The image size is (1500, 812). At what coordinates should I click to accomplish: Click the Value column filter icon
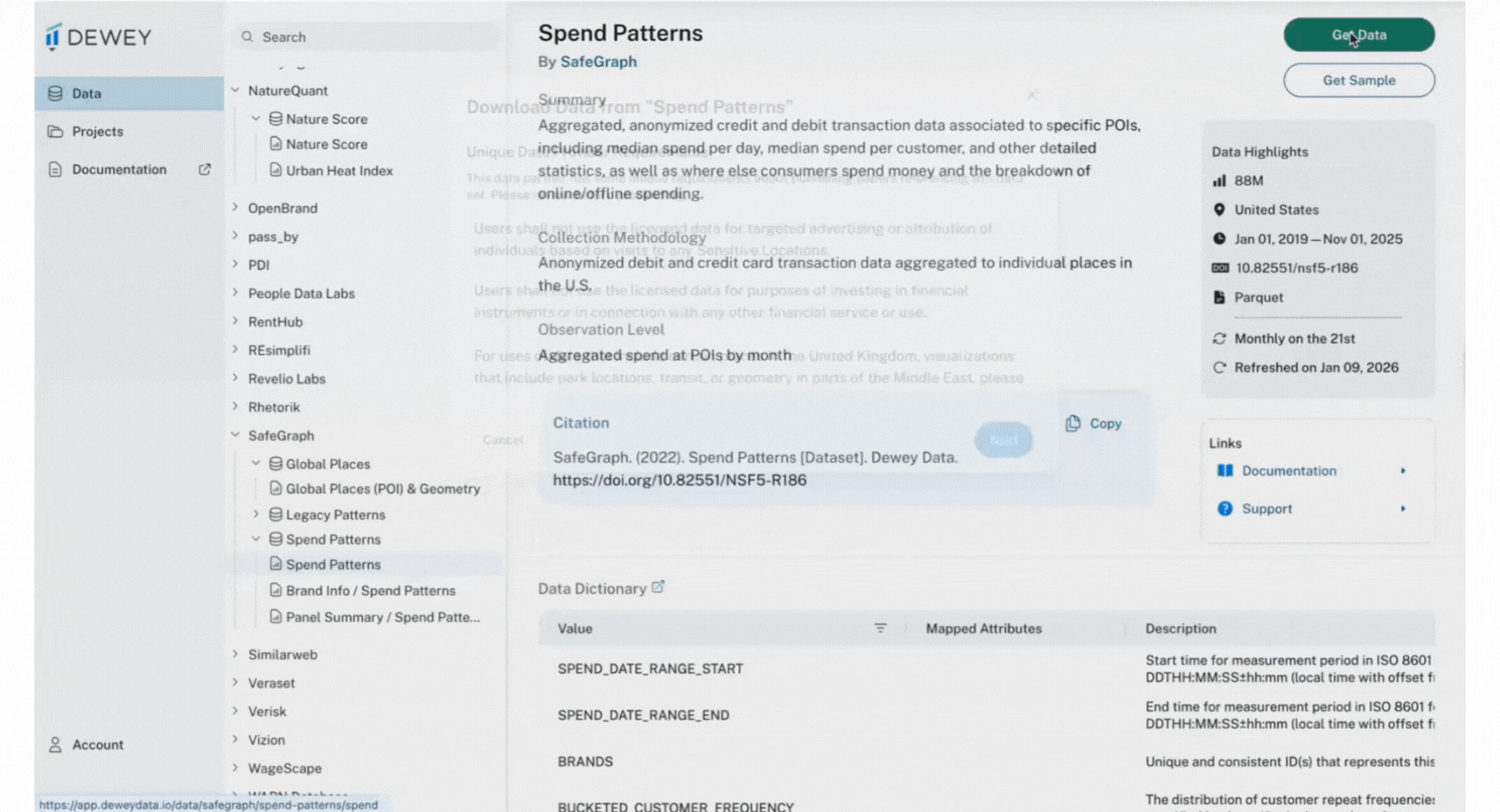pyautogui.click(x=881, y=628)
